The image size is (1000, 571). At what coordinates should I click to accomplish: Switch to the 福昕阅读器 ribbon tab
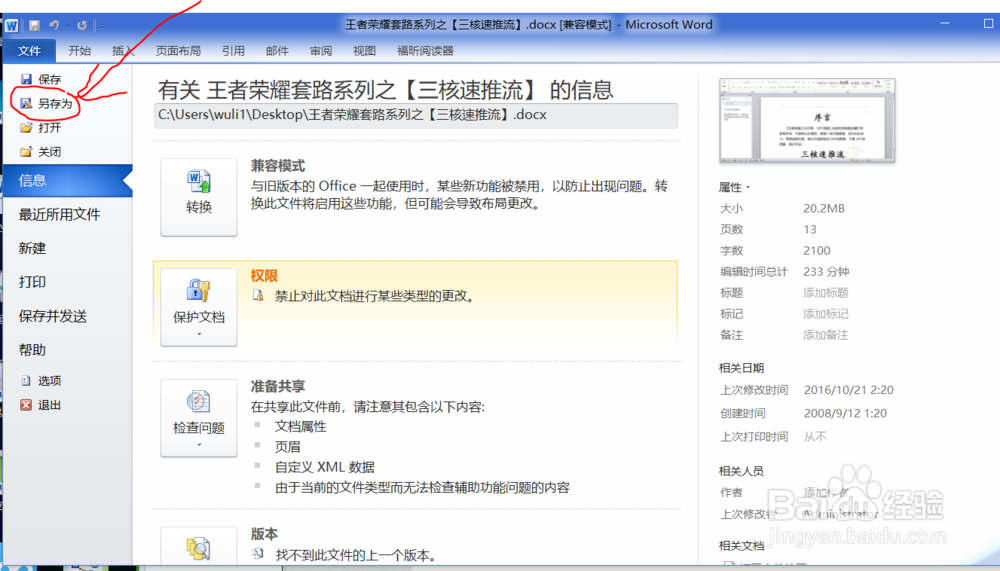(x=425, y=51)
